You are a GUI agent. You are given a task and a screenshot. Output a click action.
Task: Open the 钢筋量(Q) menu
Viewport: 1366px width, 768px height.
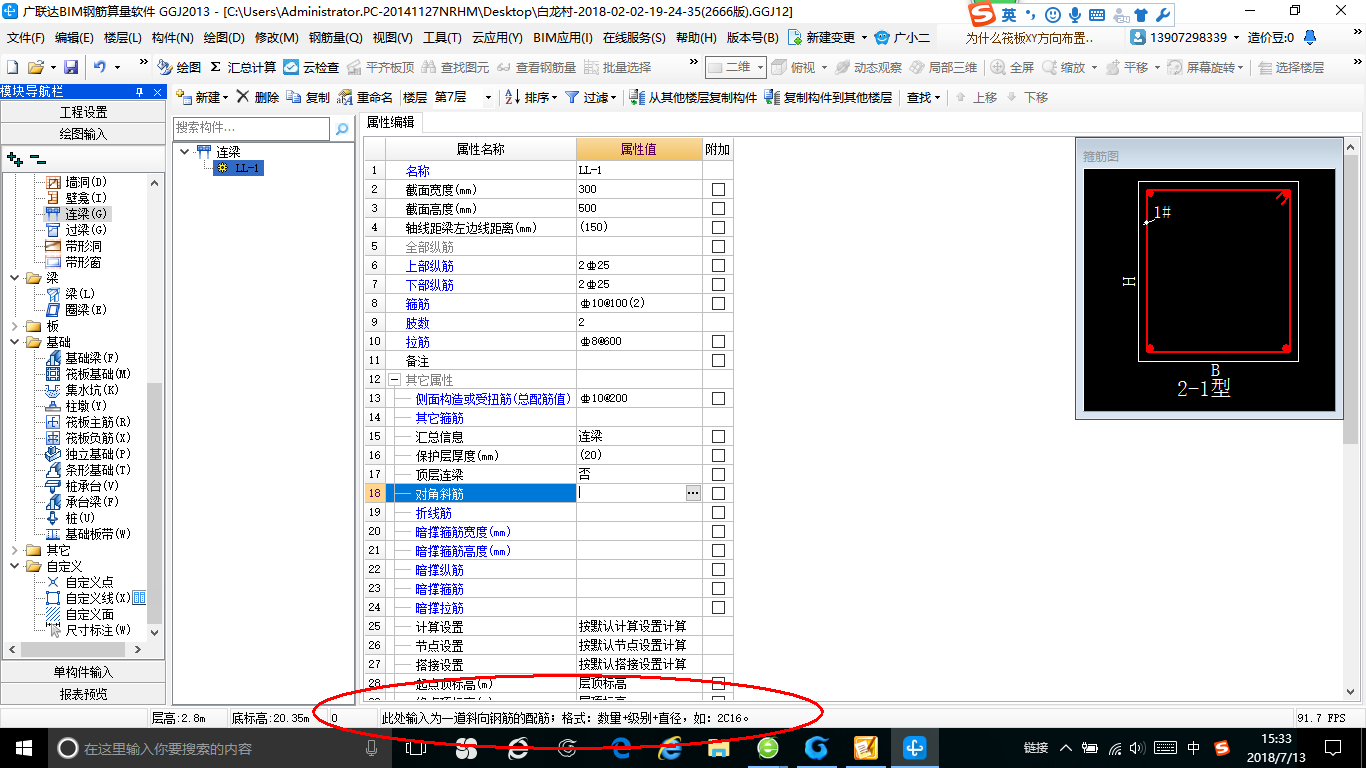335,38
